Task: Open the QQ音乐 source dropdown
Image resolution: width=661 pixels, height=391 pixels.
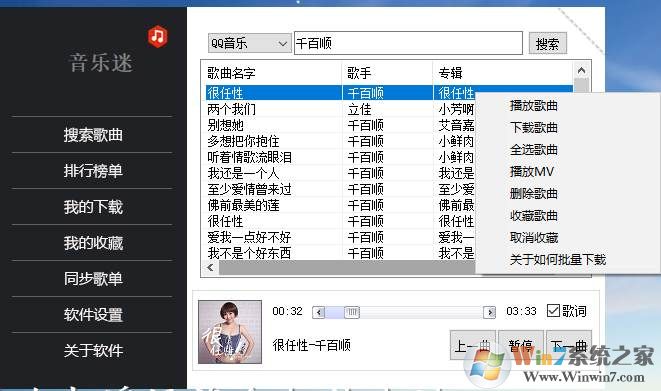Action: pyautogui.click(x=250, y=43)
